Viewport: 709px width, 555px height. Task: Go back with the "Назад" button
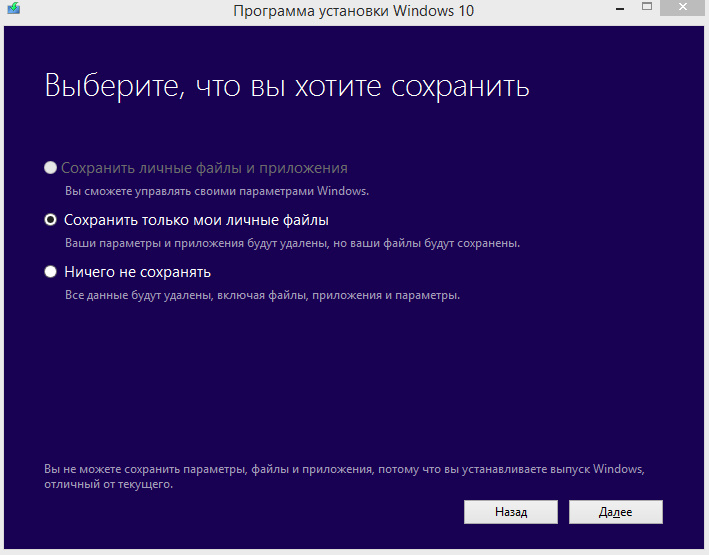(511, 512)
